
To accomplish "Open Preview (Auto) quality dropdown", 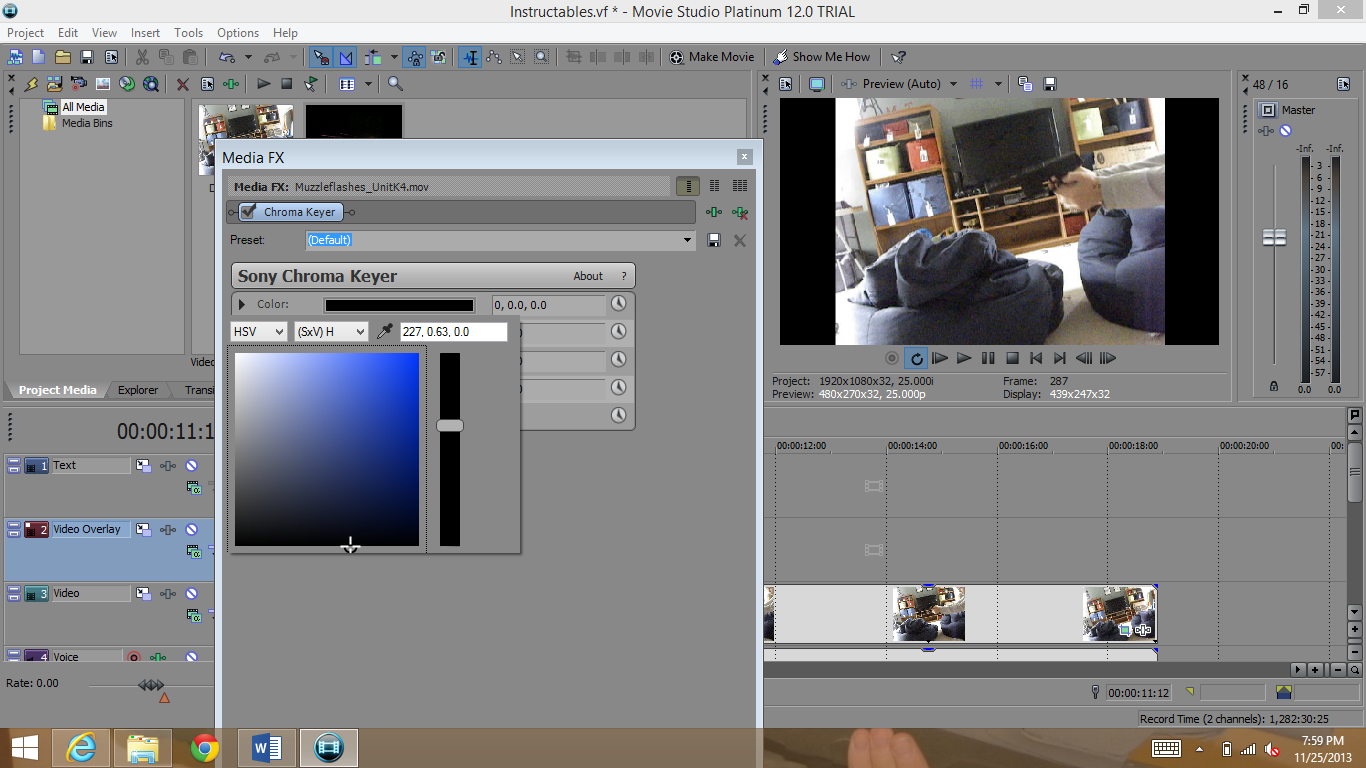I will pyautogui.click(x=953, y=84).
